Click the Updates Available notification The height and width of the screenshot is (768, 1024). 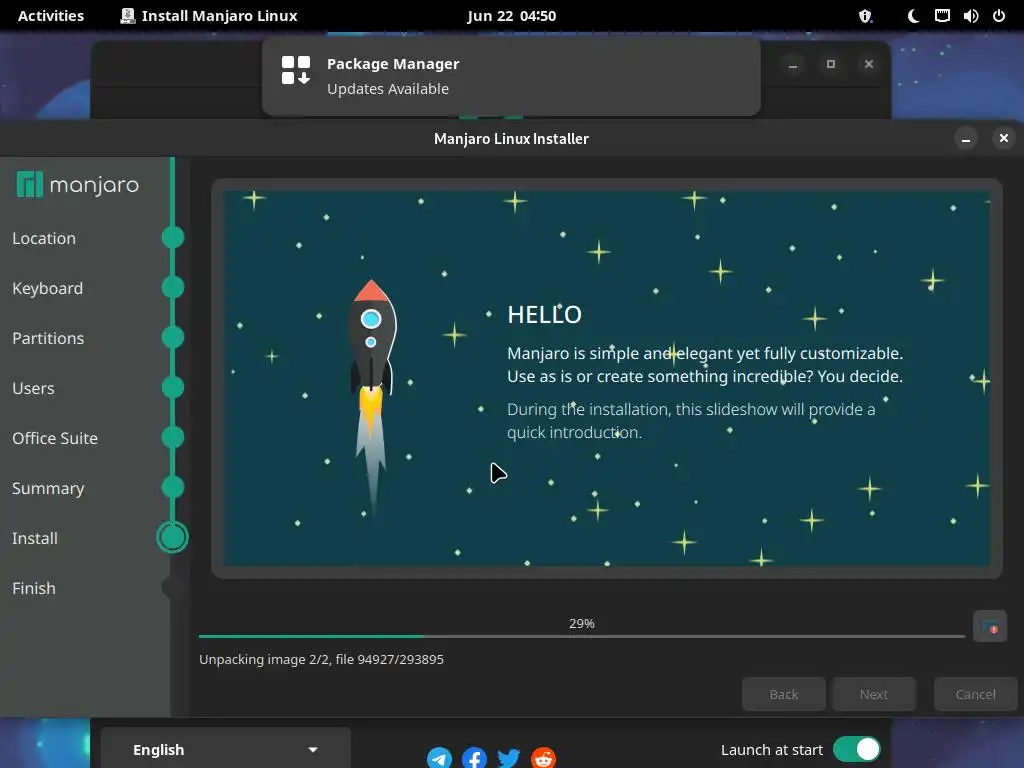[x=511, y=76]
